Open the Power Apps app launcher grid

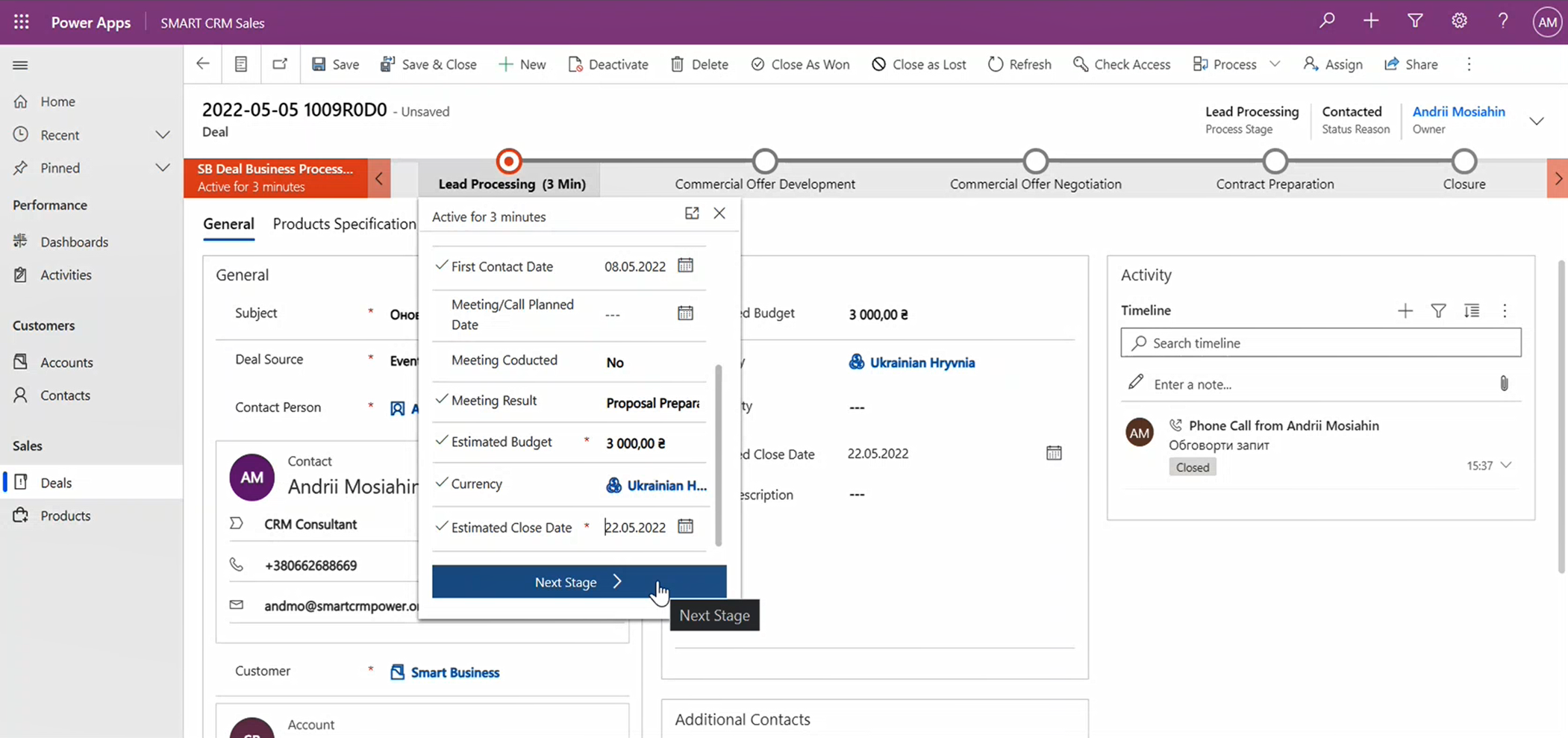click(x=22, y=22)
